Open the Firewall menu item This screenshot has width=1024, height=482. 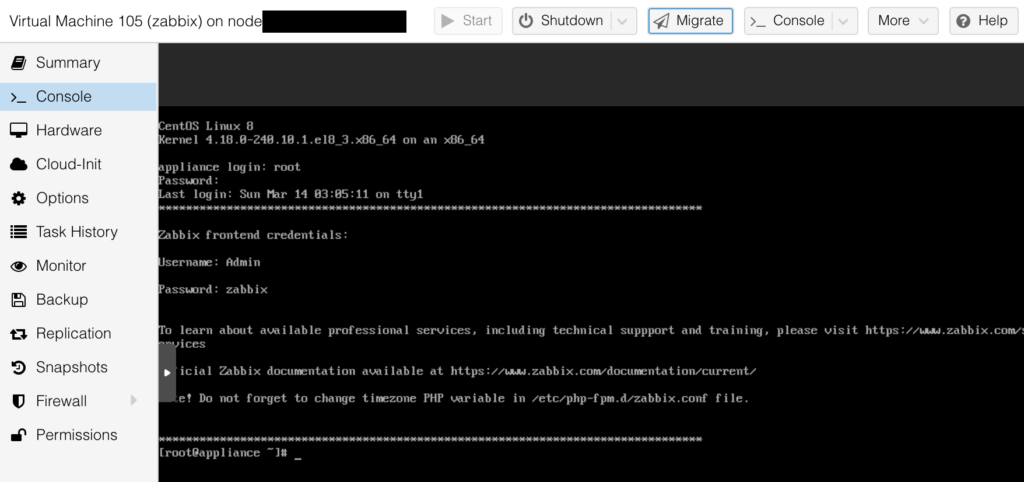pos(62,401)
